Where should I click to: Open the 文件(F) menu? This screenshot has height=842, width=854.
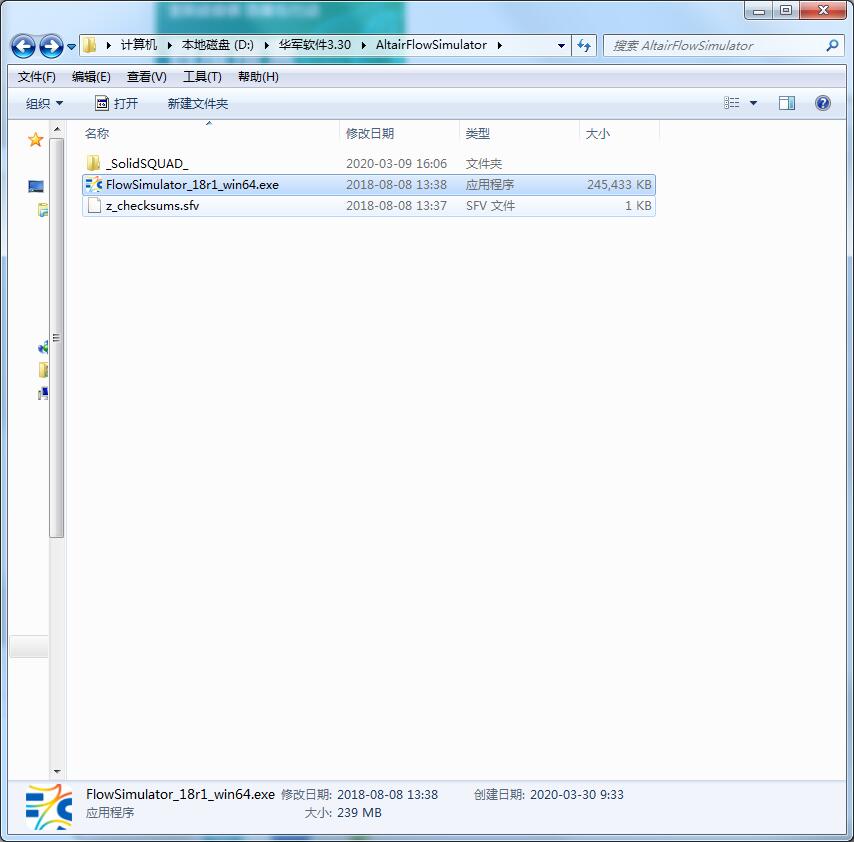coord(36,77)
